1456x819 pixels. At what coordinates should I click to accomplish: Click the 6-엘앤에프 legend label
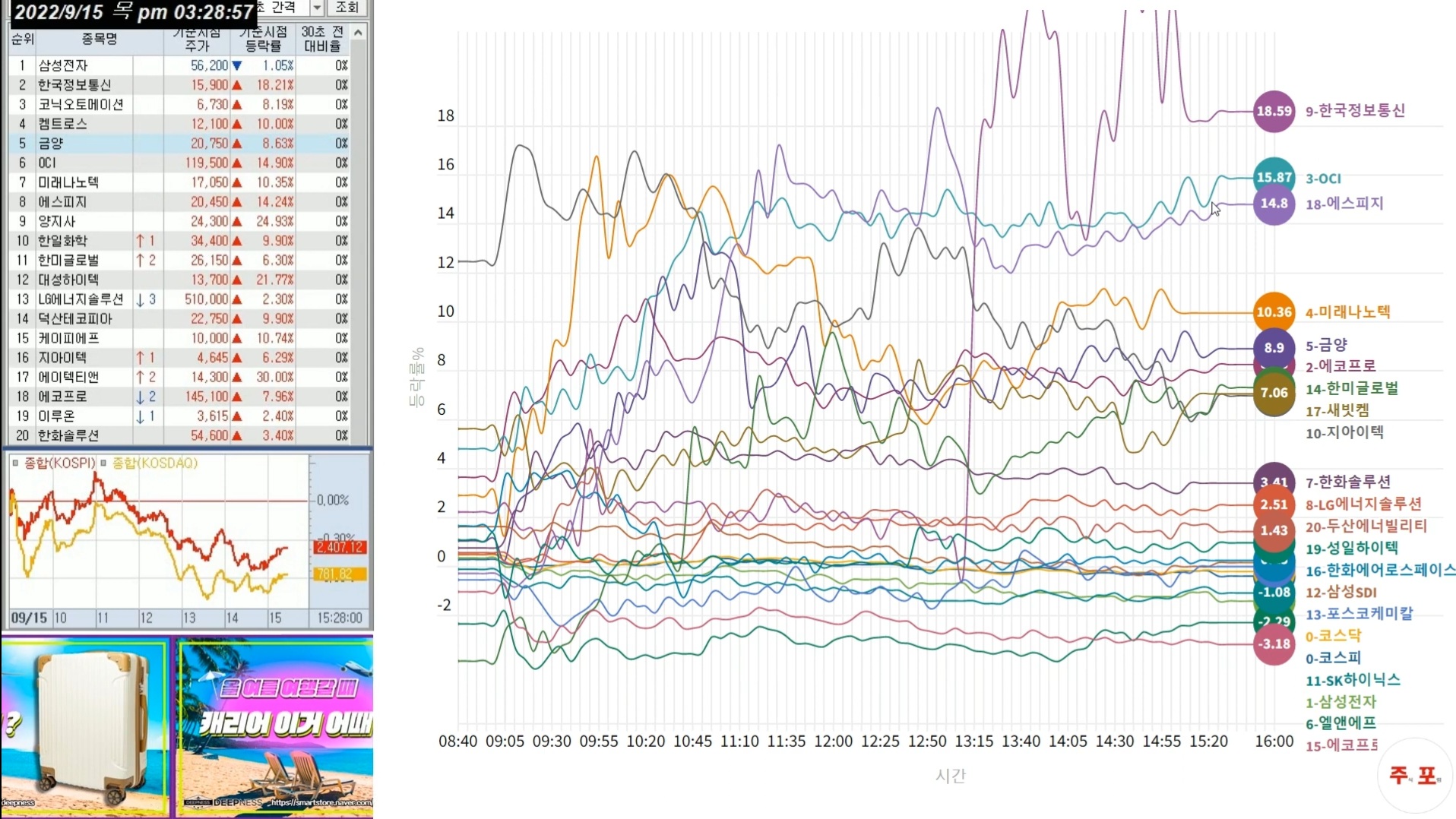tap(1340, 724)
